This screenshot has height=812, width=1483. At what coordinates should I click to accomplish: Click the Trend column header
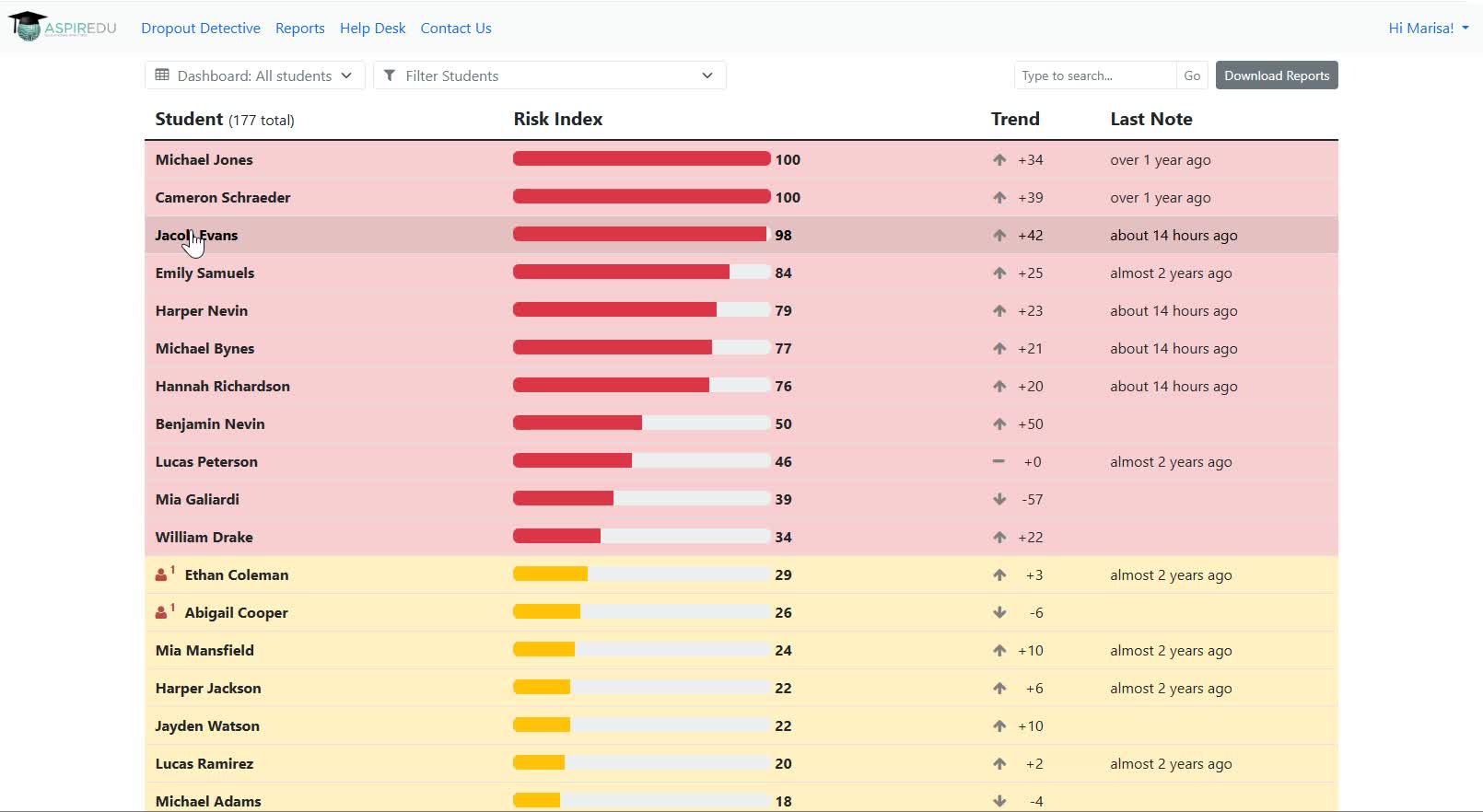click(x=1015, y=119)
